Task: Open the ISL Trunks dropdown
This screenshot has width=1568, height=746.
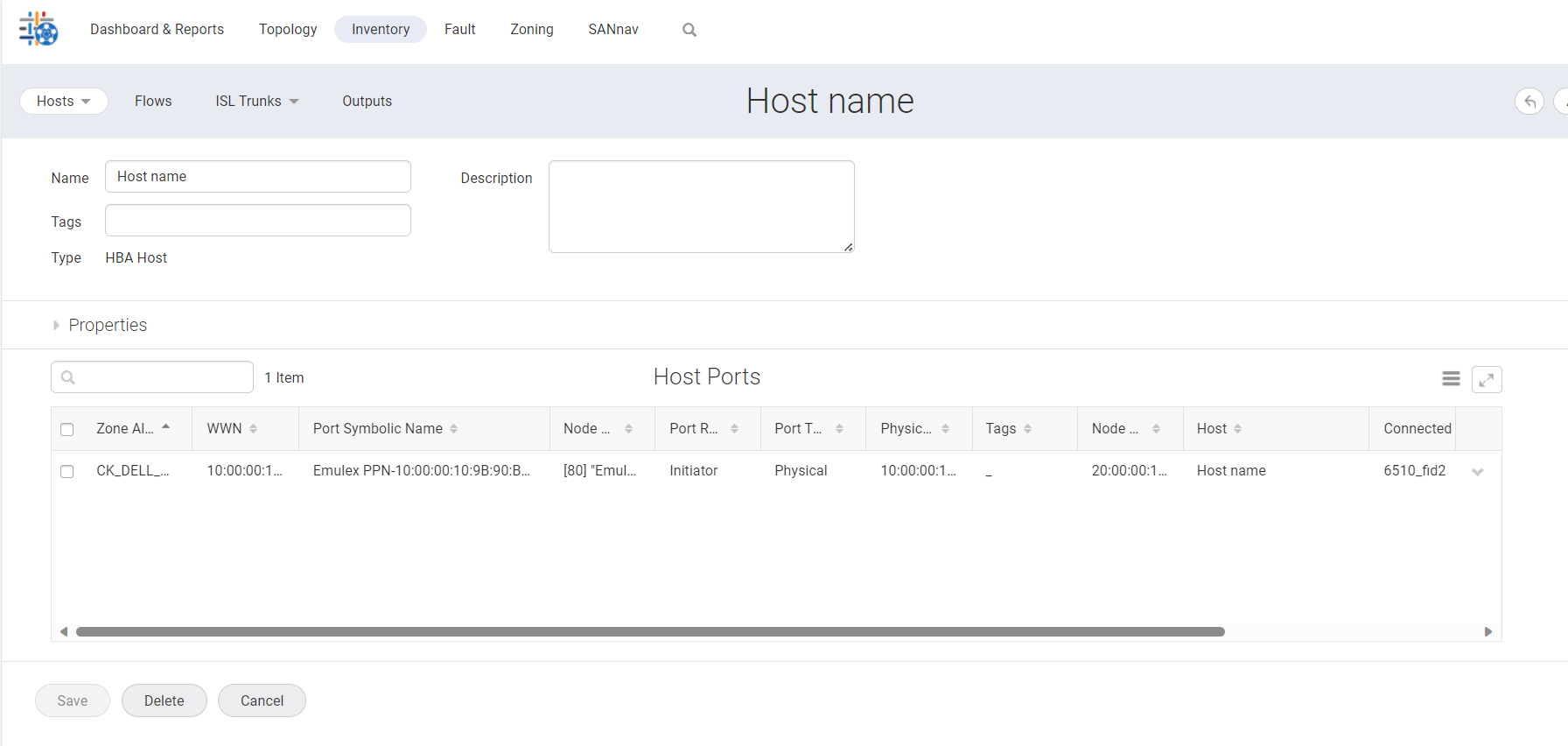Action: click(256, 102)
